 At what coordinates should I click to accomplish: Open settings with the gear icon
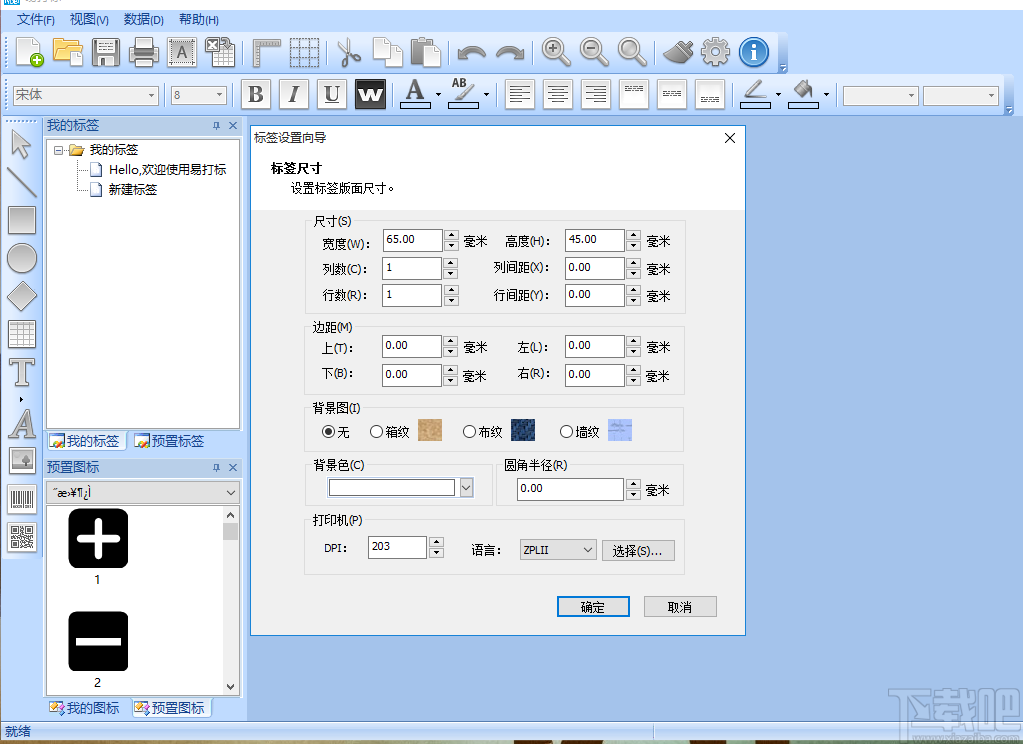pyautogui.click(x=716, y=52)
